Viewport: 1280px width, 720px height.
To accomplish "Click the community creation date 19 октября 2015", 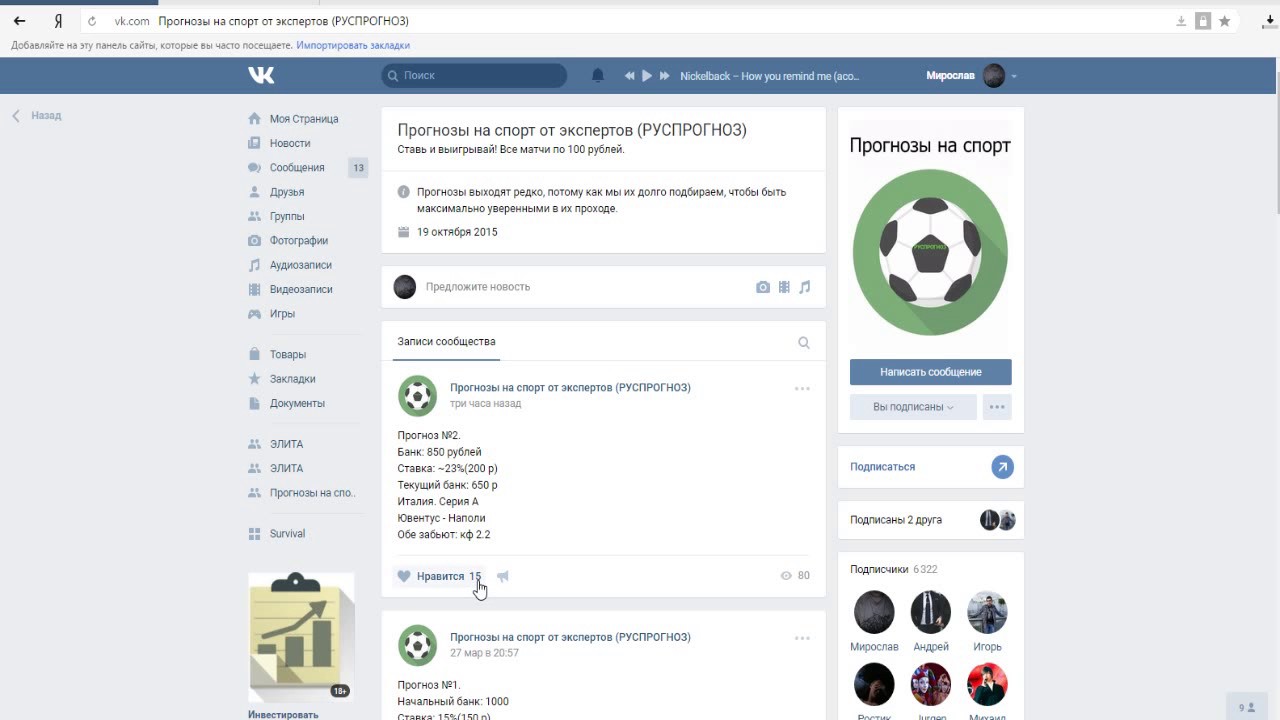I will (x=457, y=232).
